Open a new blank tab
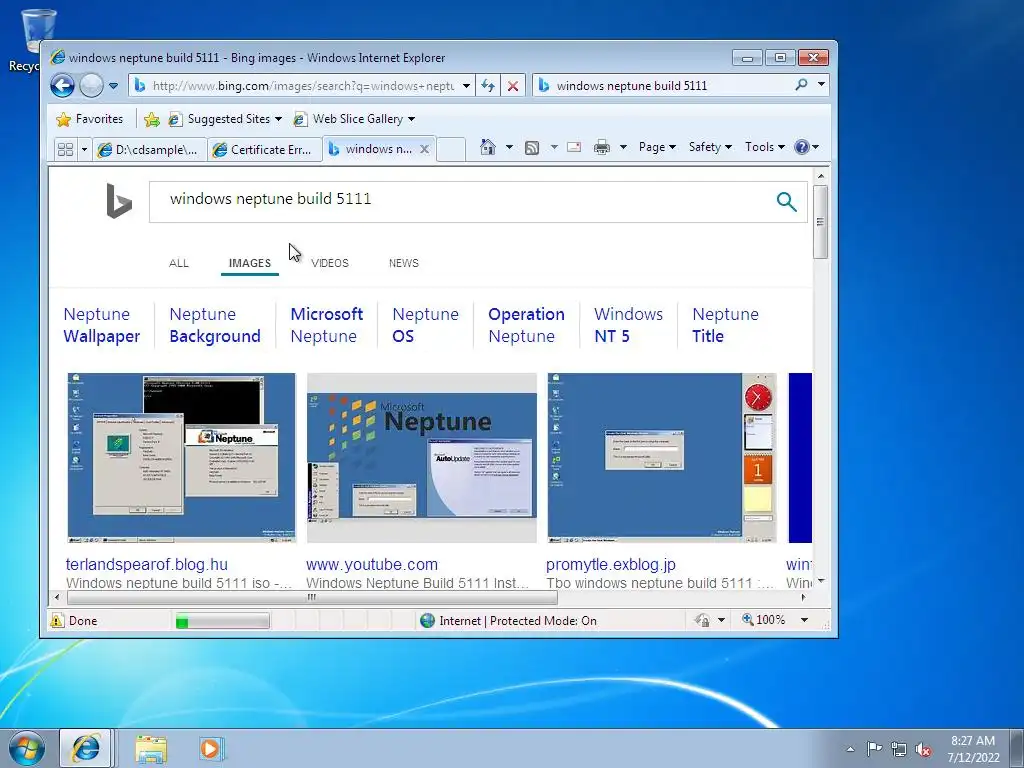 pyautogui.click(x=451, y=150)
